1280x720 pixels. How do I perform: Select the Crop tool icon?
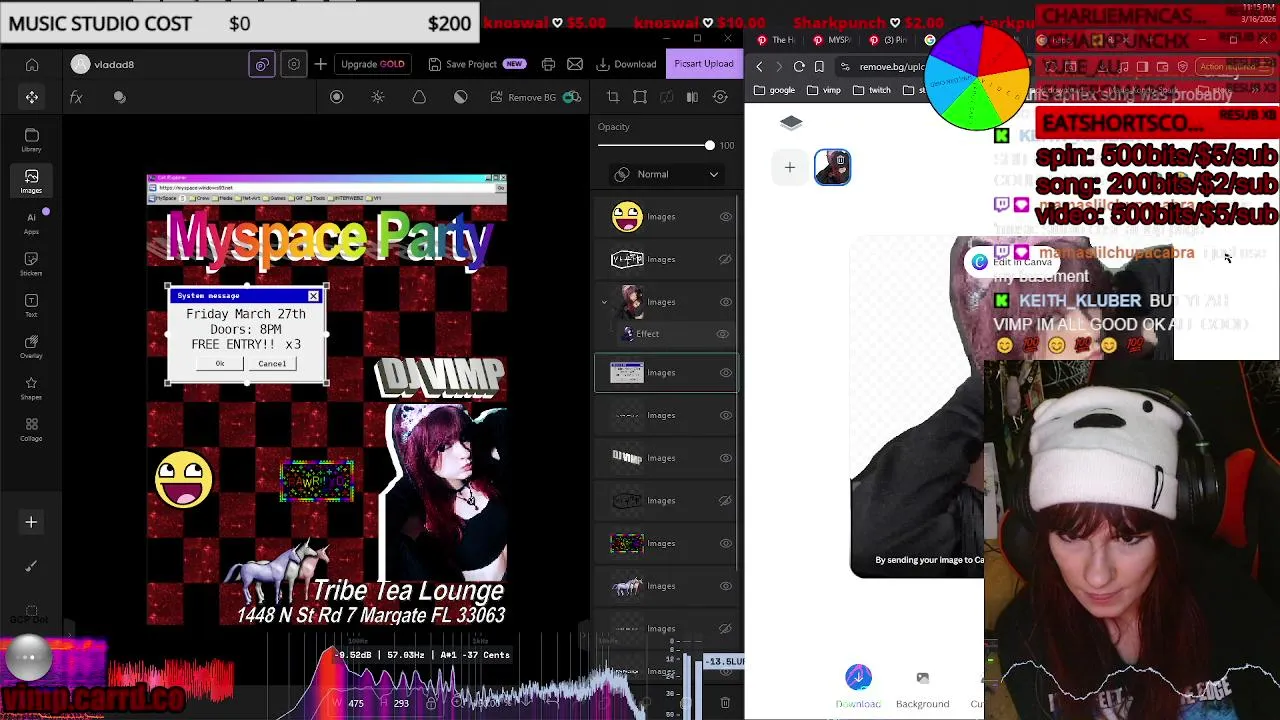[613, 97]
